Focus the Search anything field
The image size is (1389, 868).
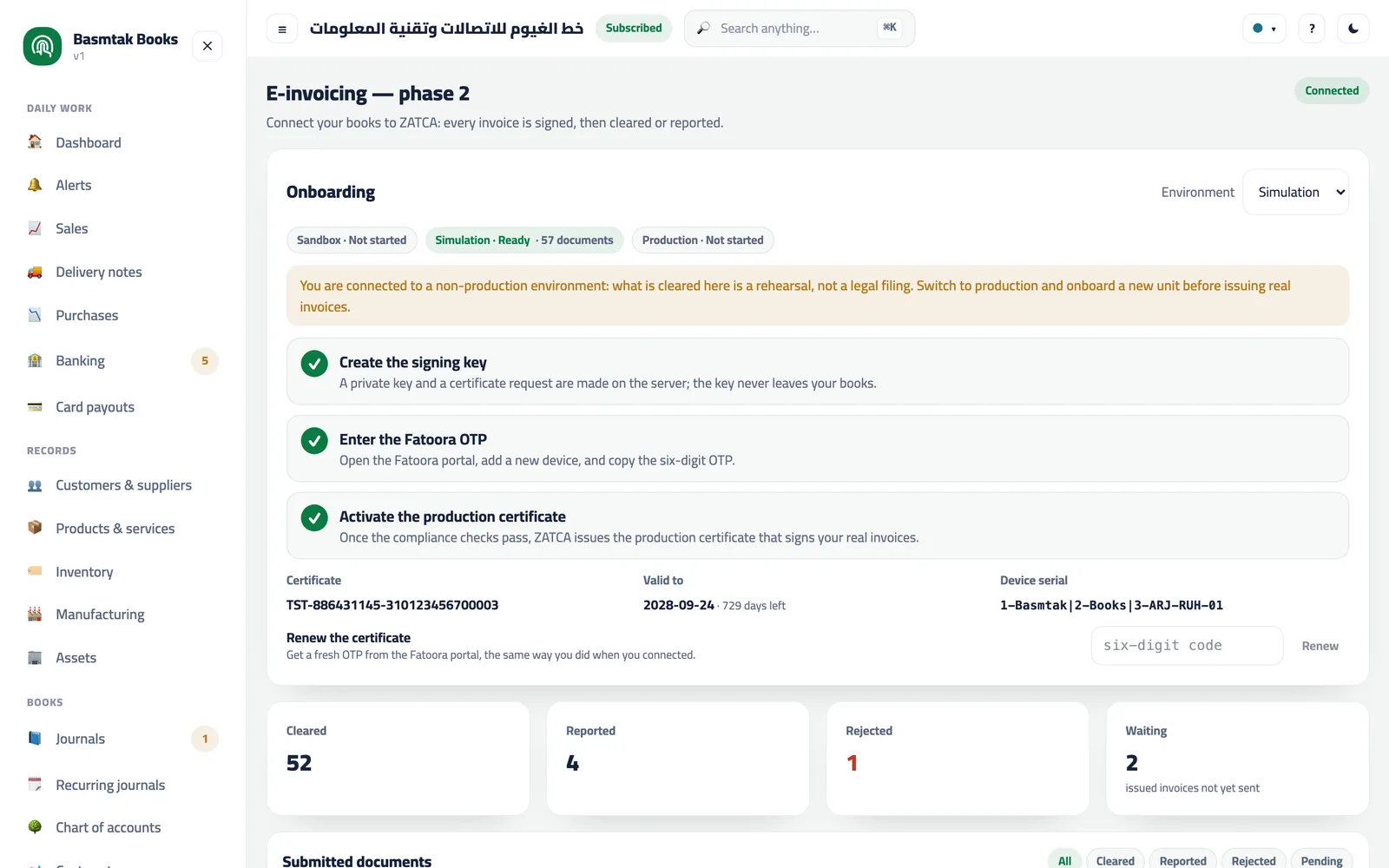(x=800, y=29)
